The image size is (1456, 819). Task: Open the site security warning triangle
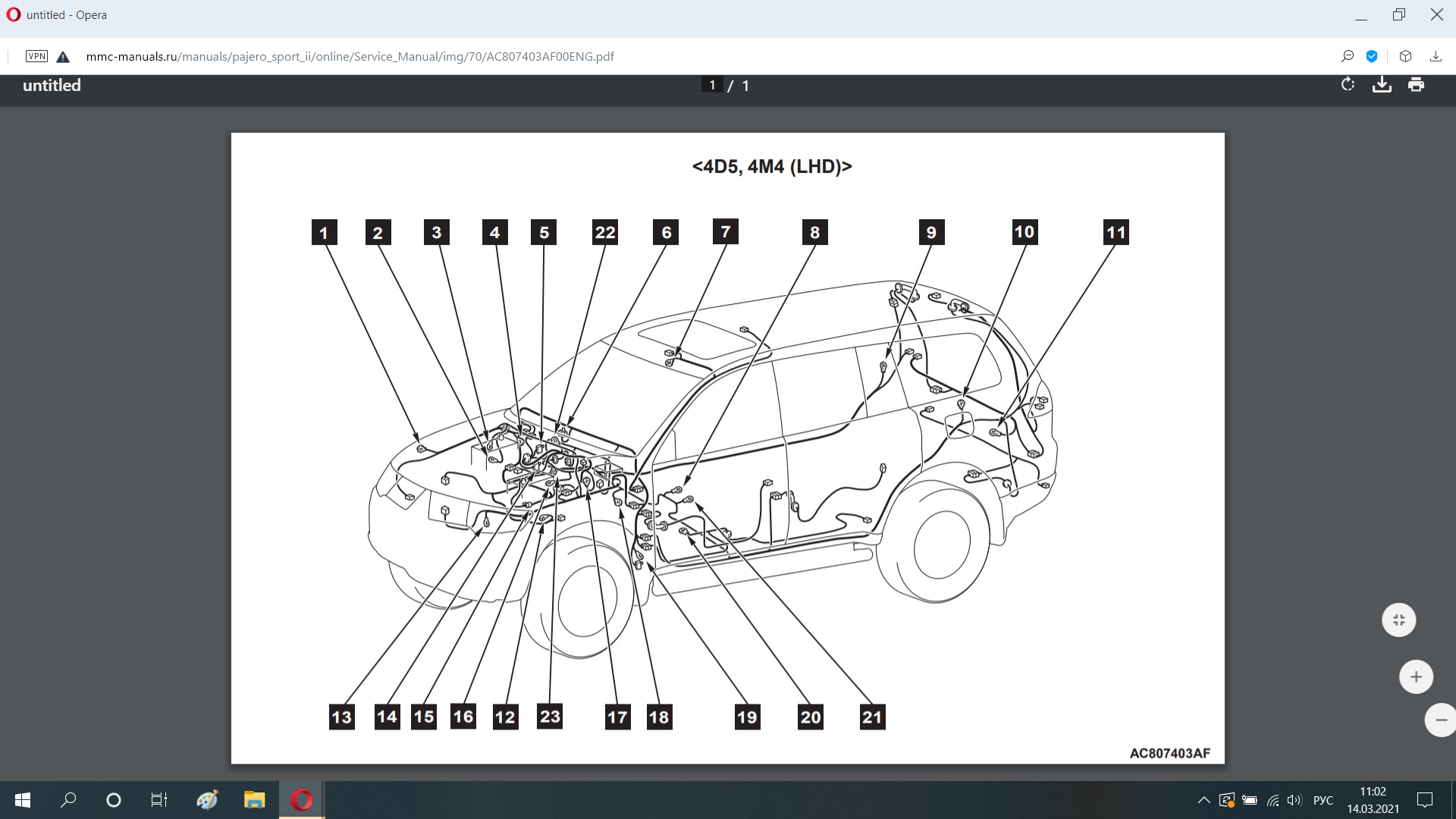coord(63,56)
